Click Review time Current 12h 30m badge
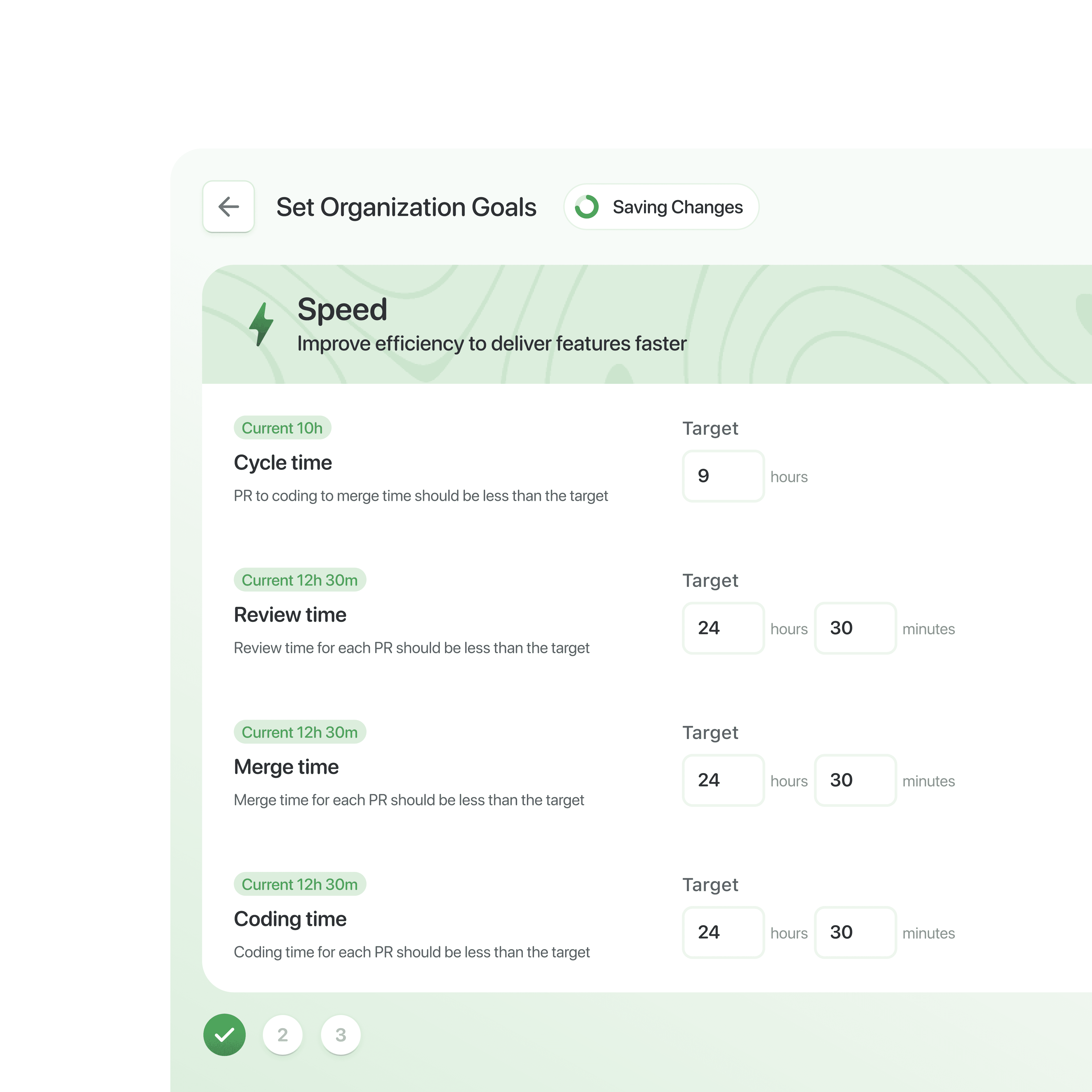 pos(299,580)
